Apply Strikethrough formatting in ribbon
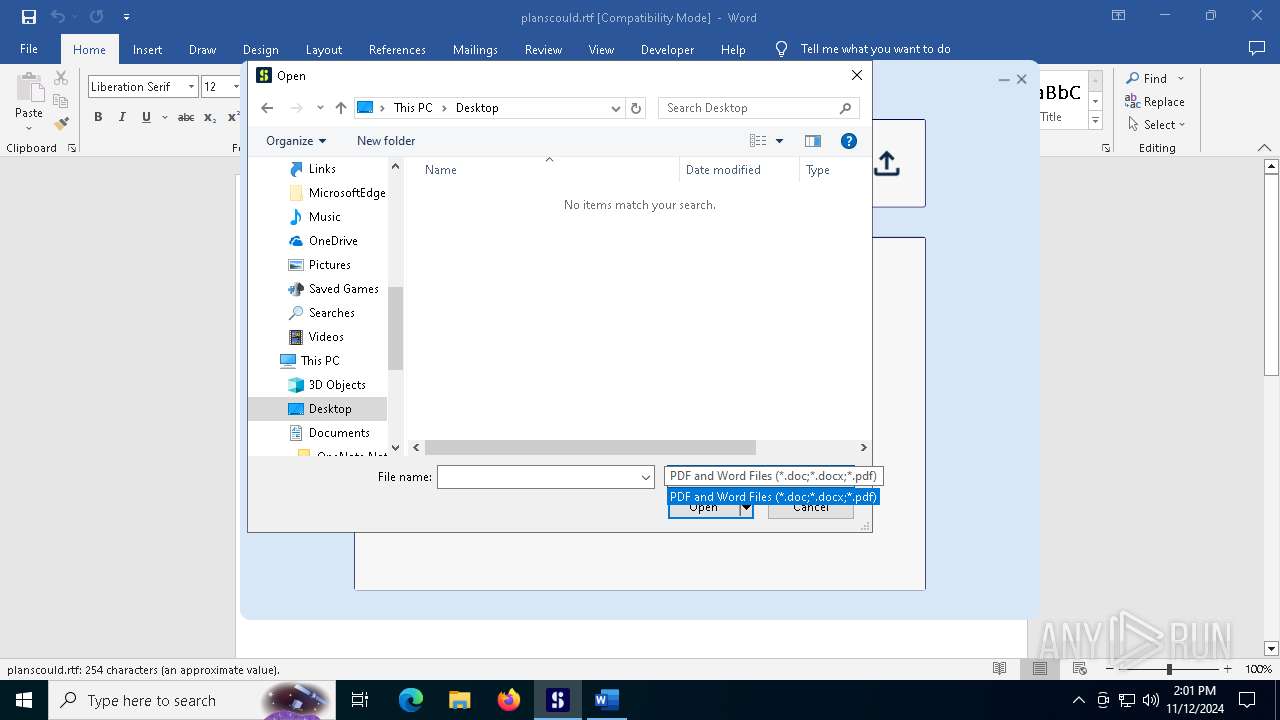1280x720 pixels. [186, 117]
